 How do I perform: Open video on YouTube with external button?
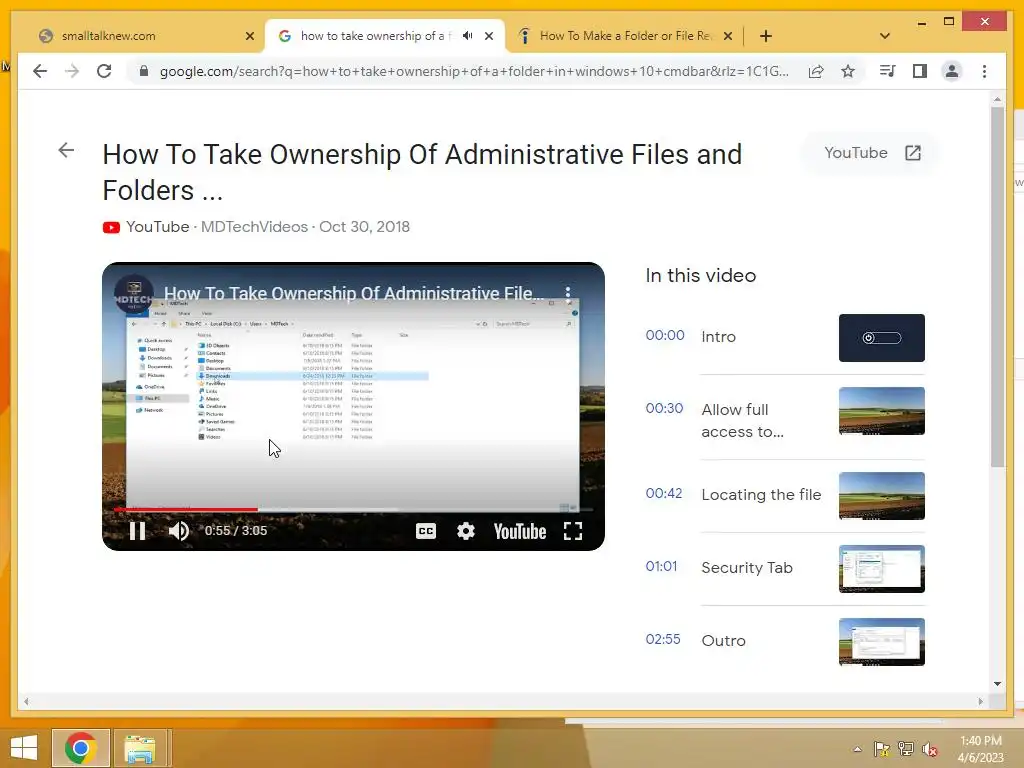tap(871, 153)
